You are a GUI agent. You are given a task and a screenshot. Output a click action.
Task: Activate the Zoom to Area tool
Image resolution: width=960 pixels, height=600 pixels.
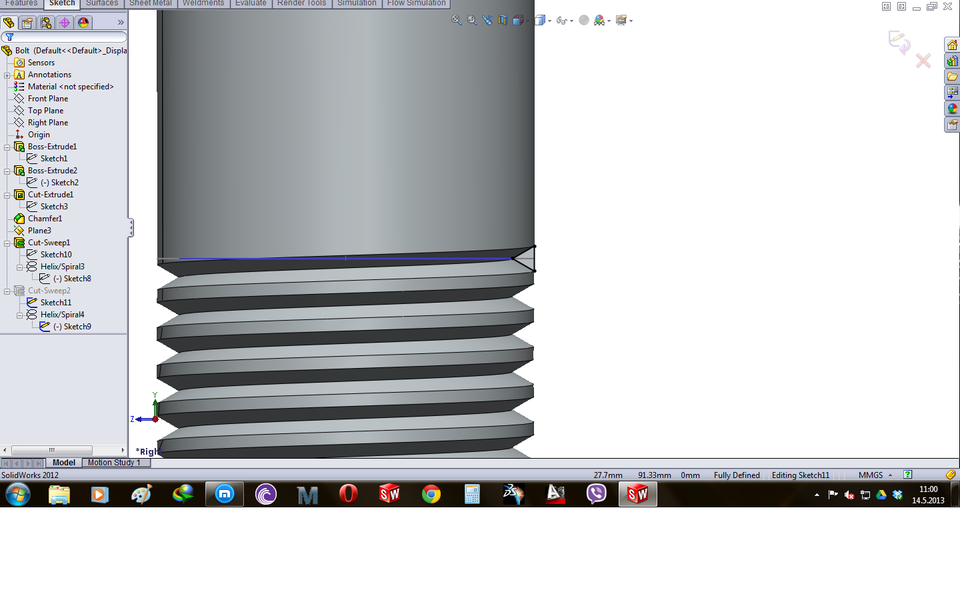coord(470,19)
